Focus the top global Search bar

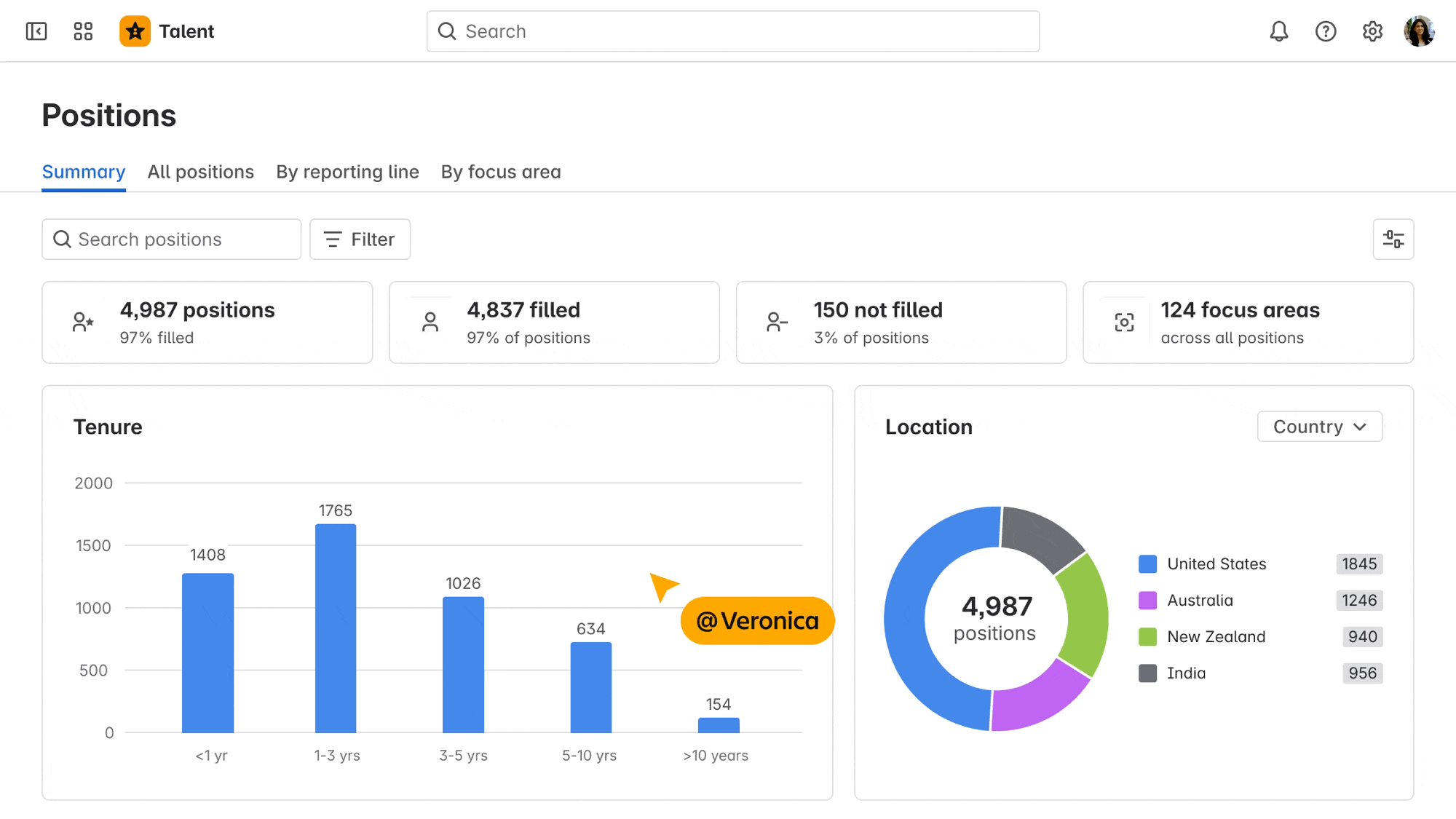click(732, 31)
